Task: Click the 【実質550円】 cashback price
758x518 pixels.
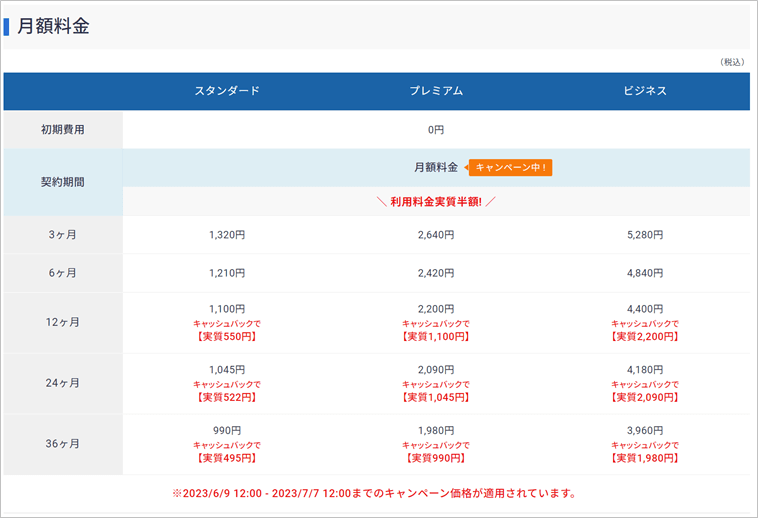Action: pyautogui.click(x=227, y=337)
